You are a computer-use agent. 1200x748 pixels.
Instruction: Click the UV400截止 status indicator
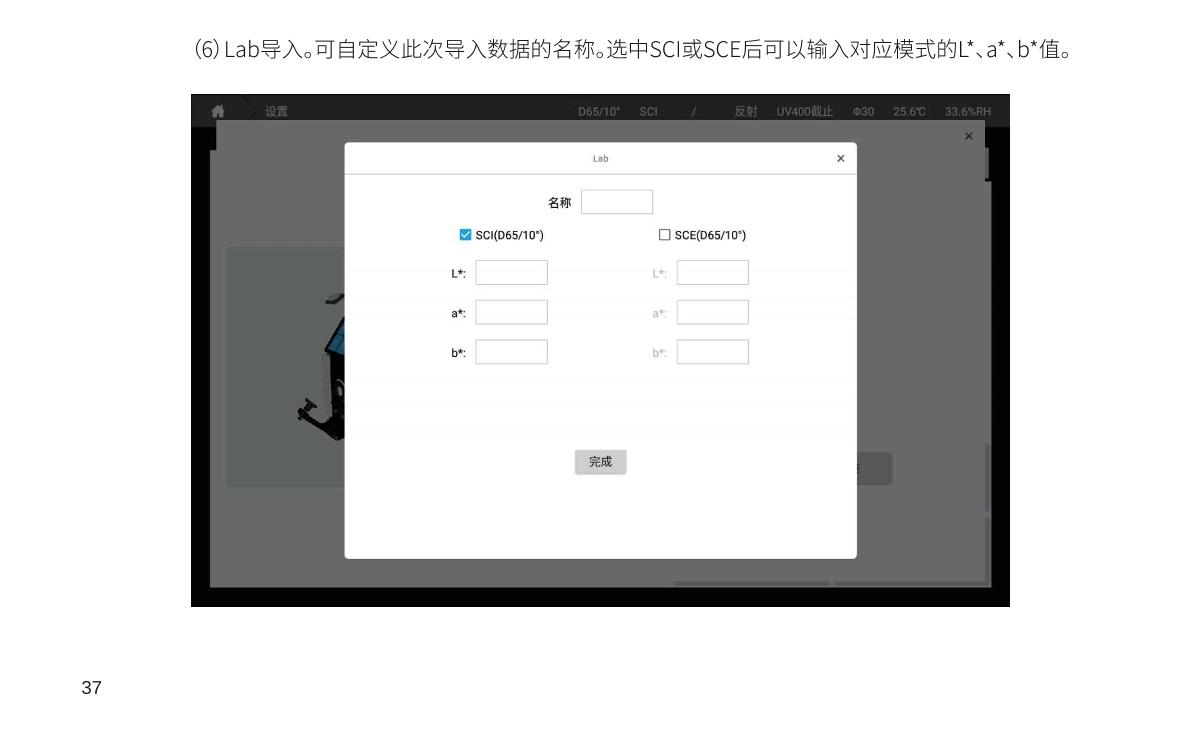(804, 111)
